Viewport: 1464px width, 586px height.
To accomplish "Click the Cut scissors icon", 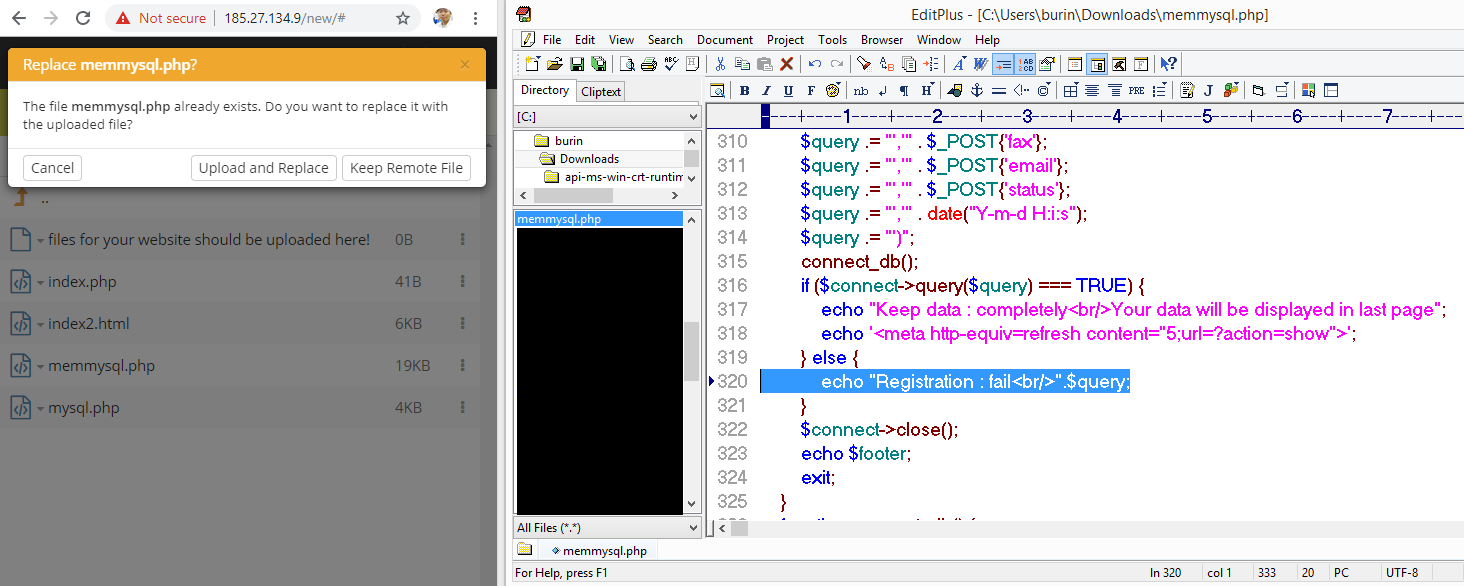I will (x=719, y=64).
